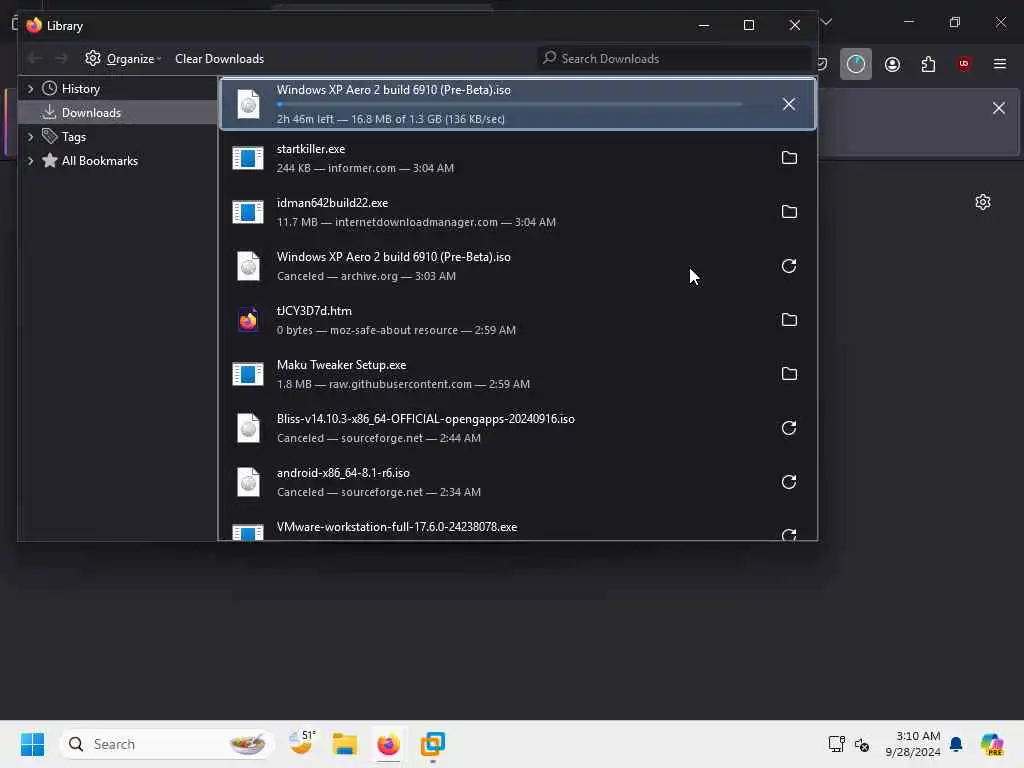Image resolution: width=1024 pixels, height=768 pixels.
Task: Open containing folder for startkiller.exe
Action: coord(789,158)
